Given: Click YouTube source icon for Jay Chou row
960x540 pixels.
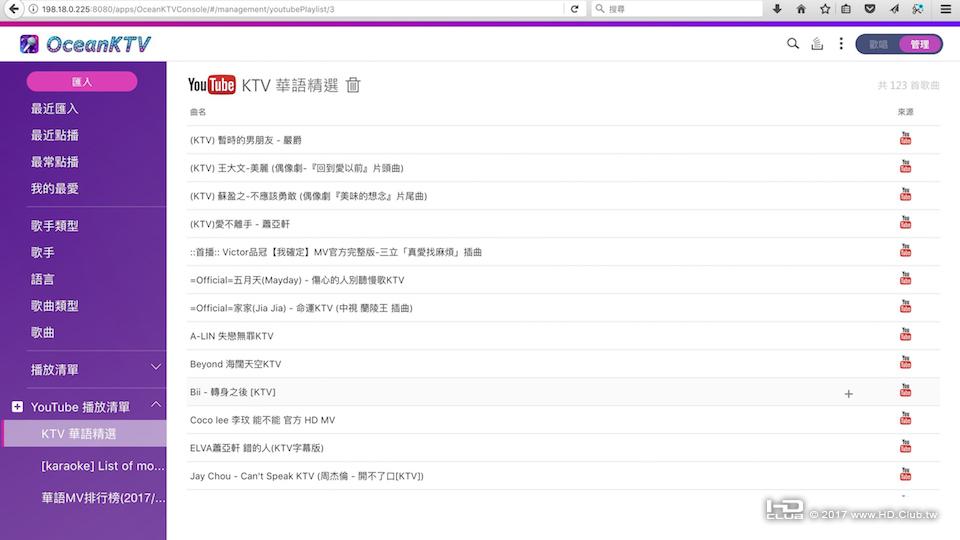Looking at the screenshot, I should coord(906,474).
